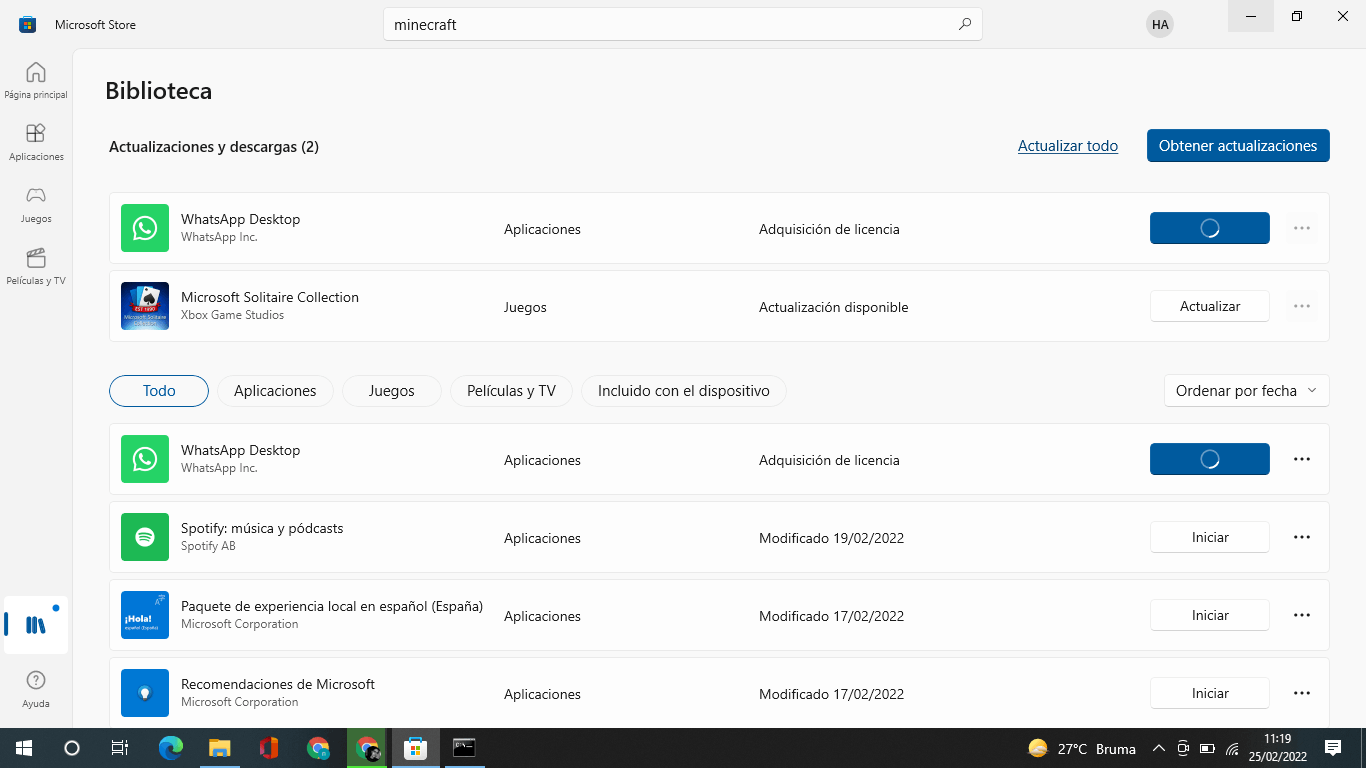Click the Spotify app icon

[145, 537]
